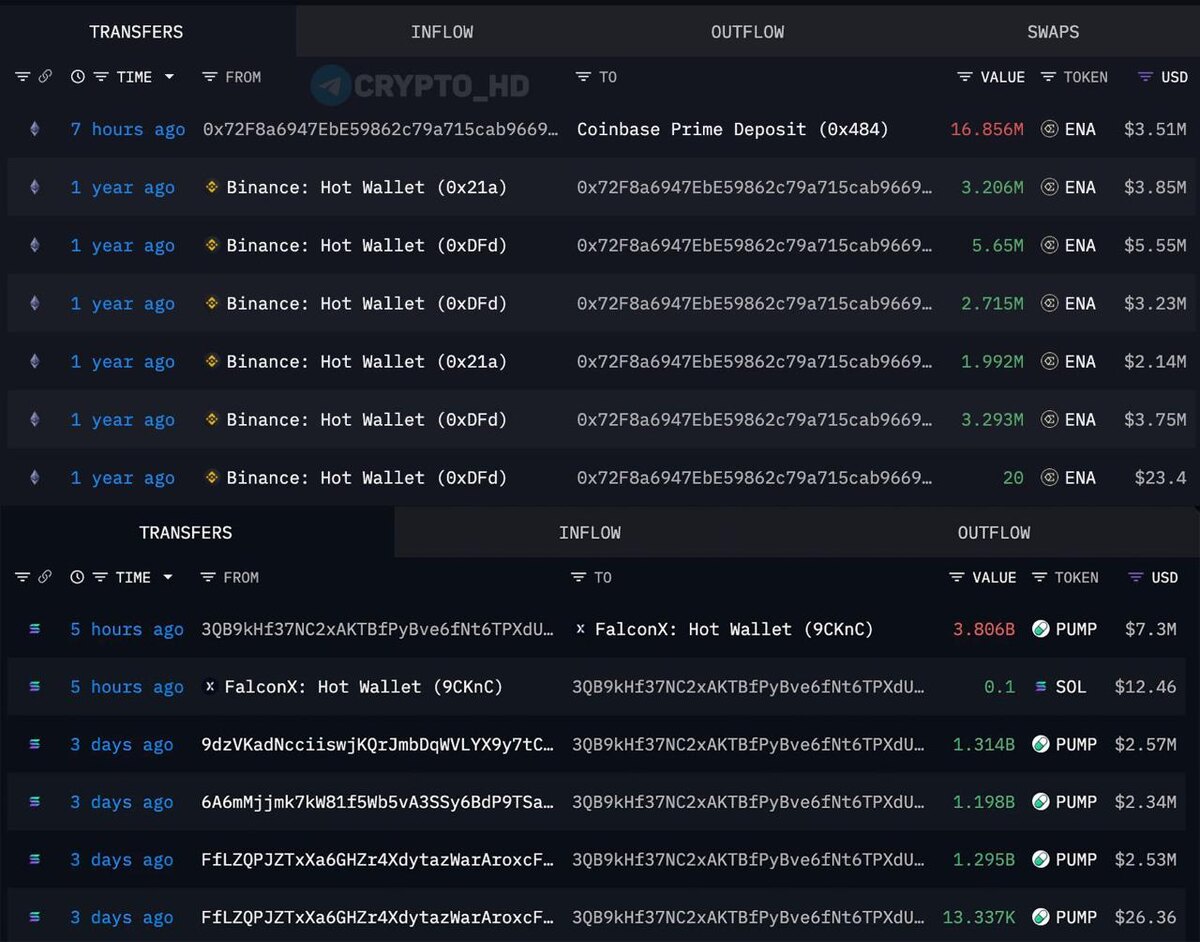Click the $5.55M USD amount
The image size is (1200, 942).
(x=1155, y=245)
